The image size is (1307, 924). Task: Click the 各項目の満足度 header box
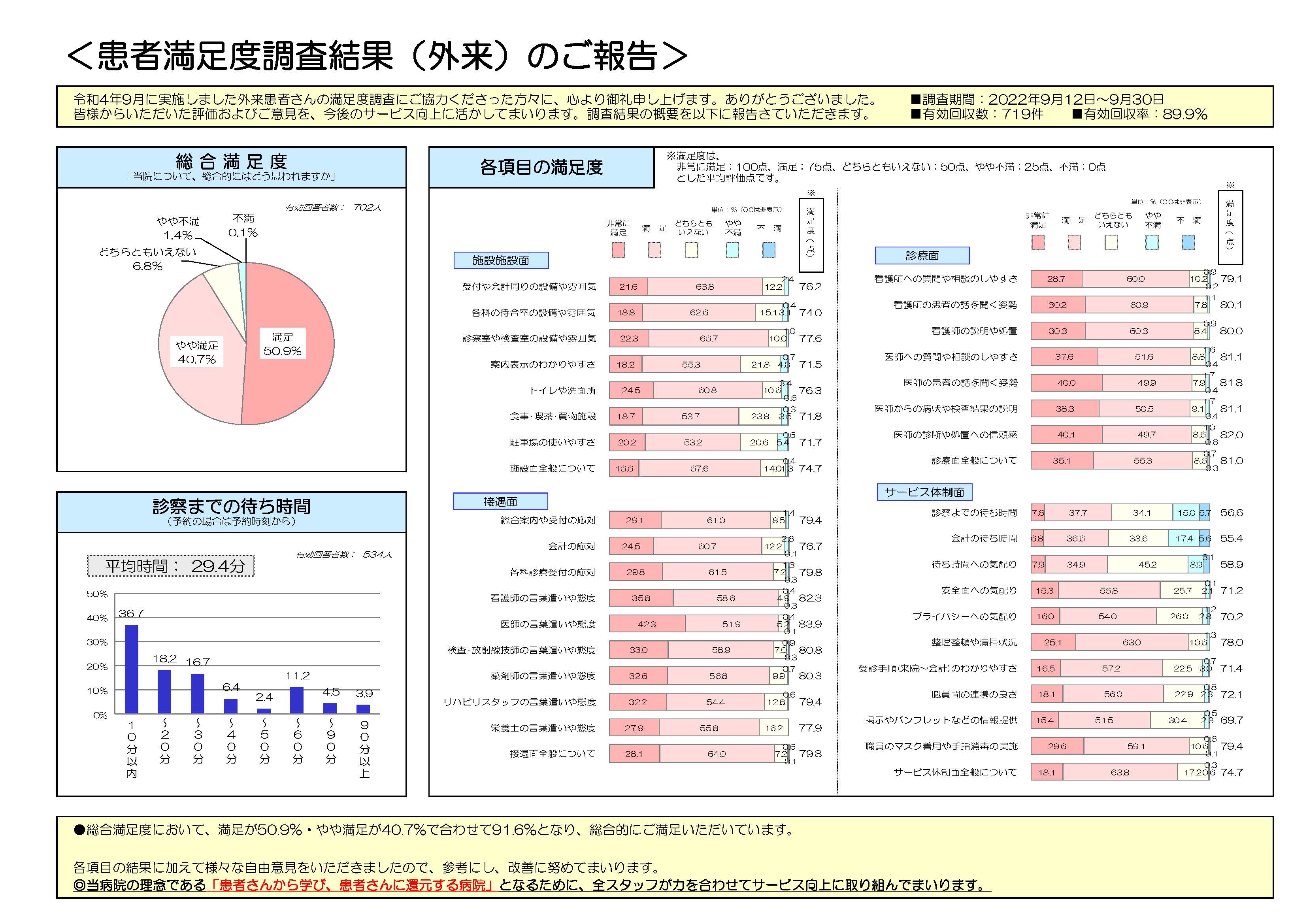[541, 168]
